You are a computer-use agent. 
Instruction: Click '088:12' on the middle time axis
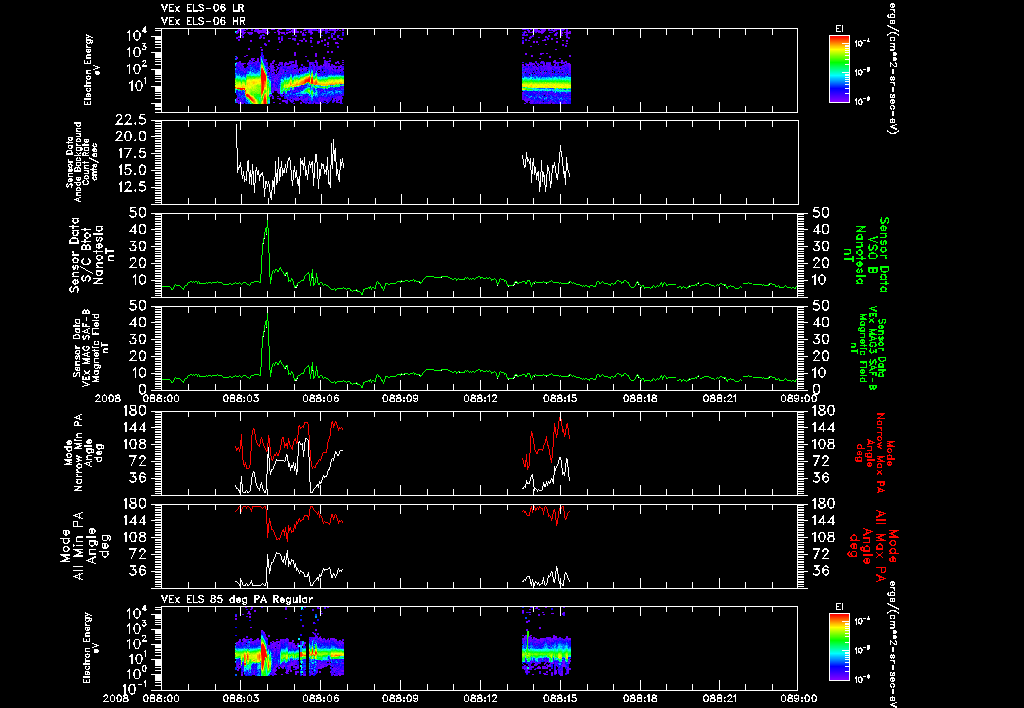pos(480,398)
